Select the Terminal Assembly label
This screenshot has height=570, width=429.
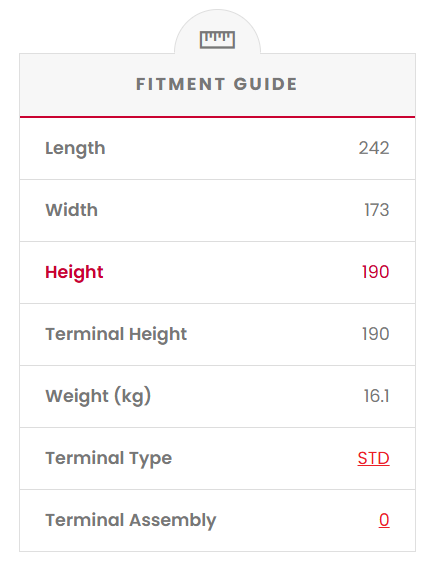click(131, 521)
